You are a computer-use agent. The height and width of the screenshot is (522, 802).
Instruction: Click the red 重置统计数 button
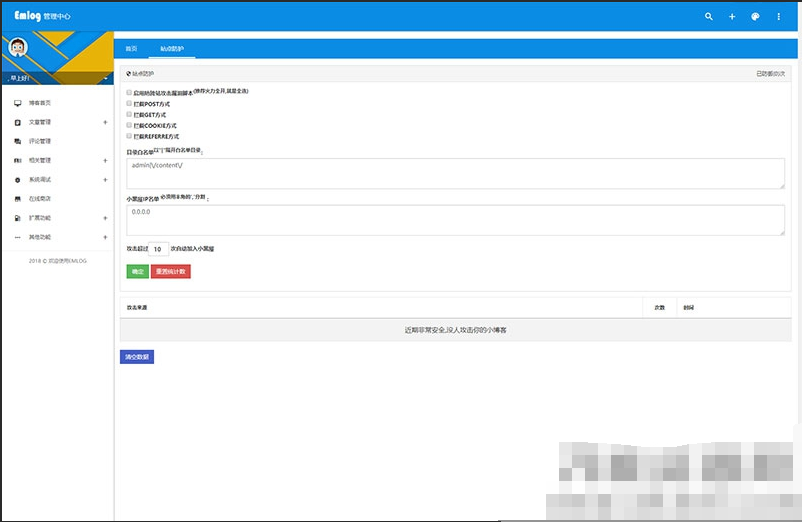click(x=170, y=271)
